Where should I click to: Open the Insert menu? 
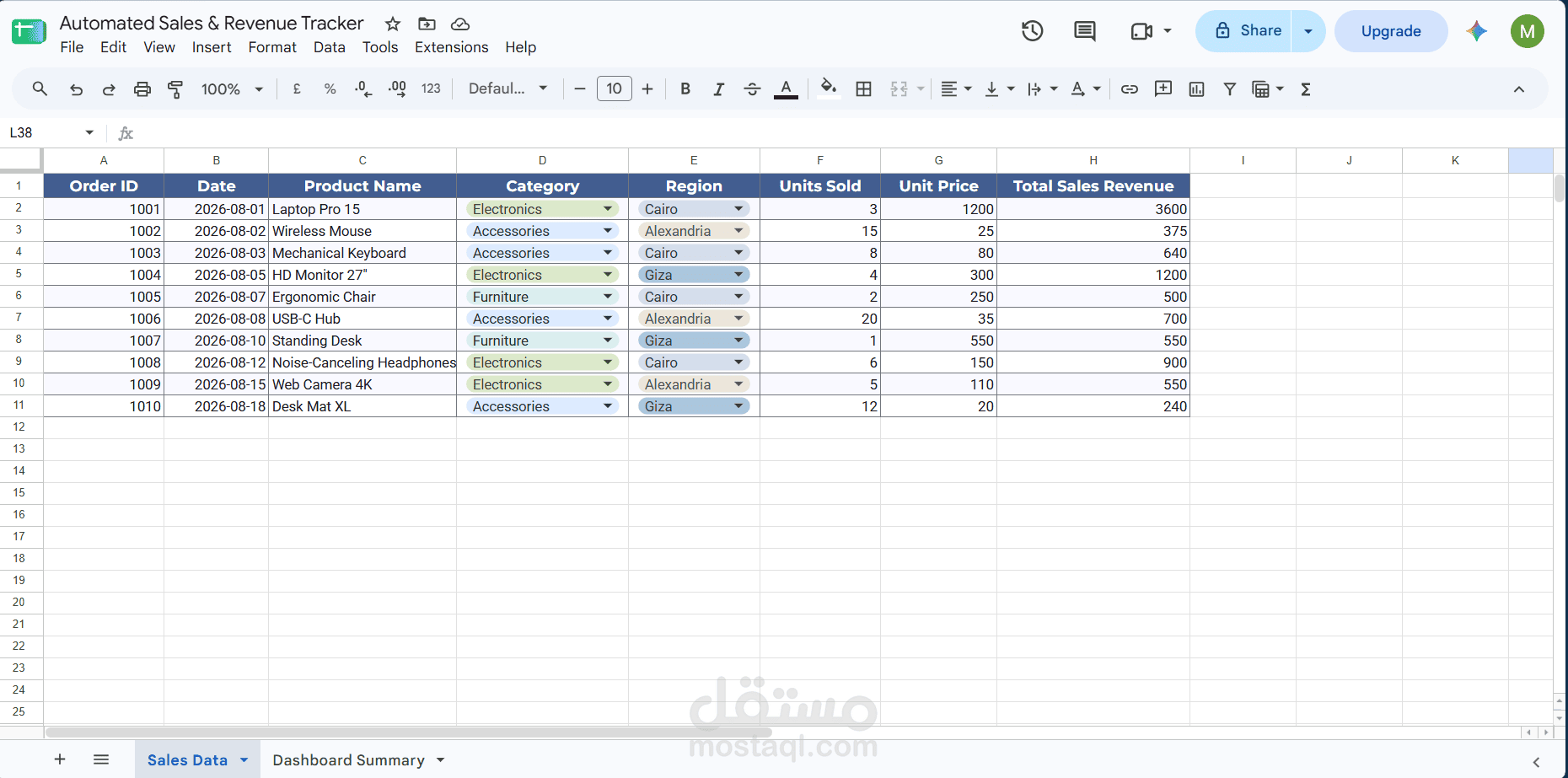click(212, 47)
